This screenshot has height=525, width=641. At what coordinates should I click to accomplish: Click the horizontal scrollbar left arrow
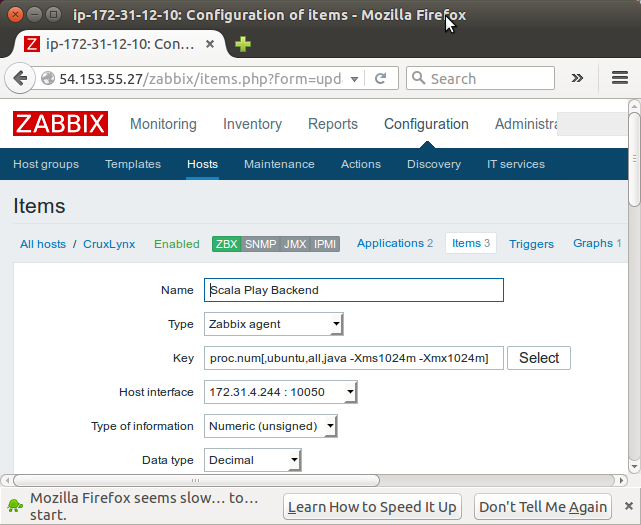[7, 480]
